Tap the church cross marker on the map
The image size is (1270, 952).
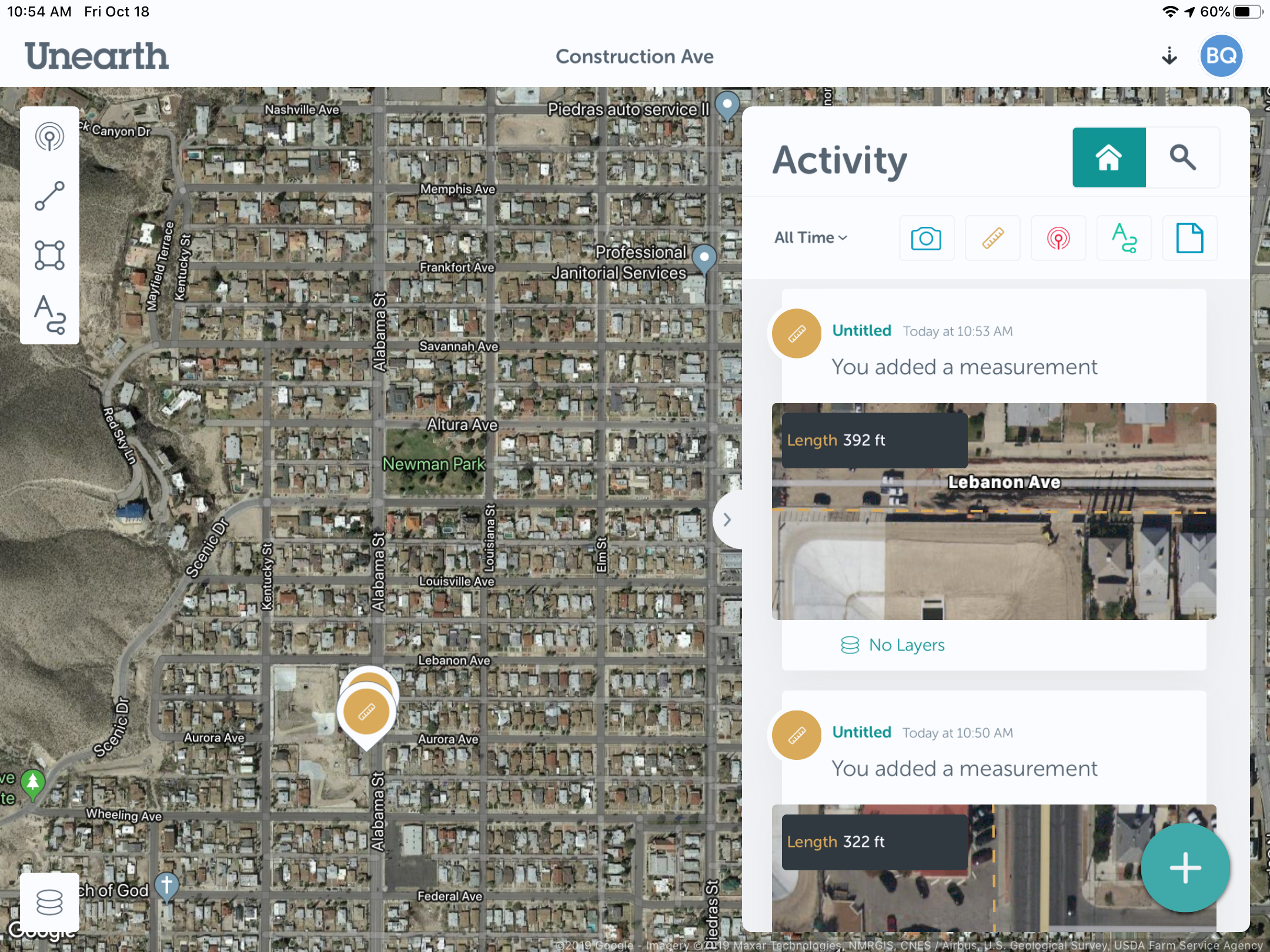pos(166,886)
